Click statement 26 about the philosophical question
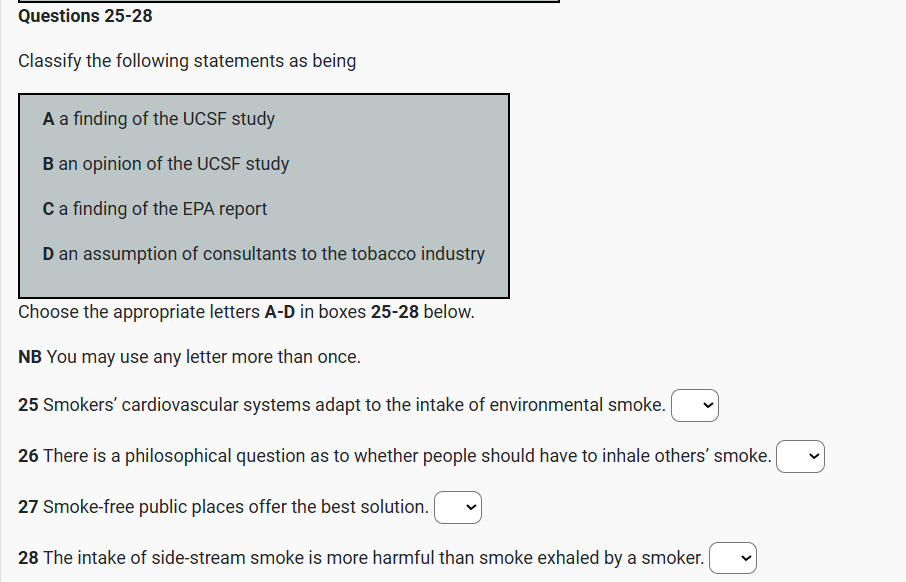Image resolution: width=906 pixels, height=582 pixels. (x=407, y=456)
